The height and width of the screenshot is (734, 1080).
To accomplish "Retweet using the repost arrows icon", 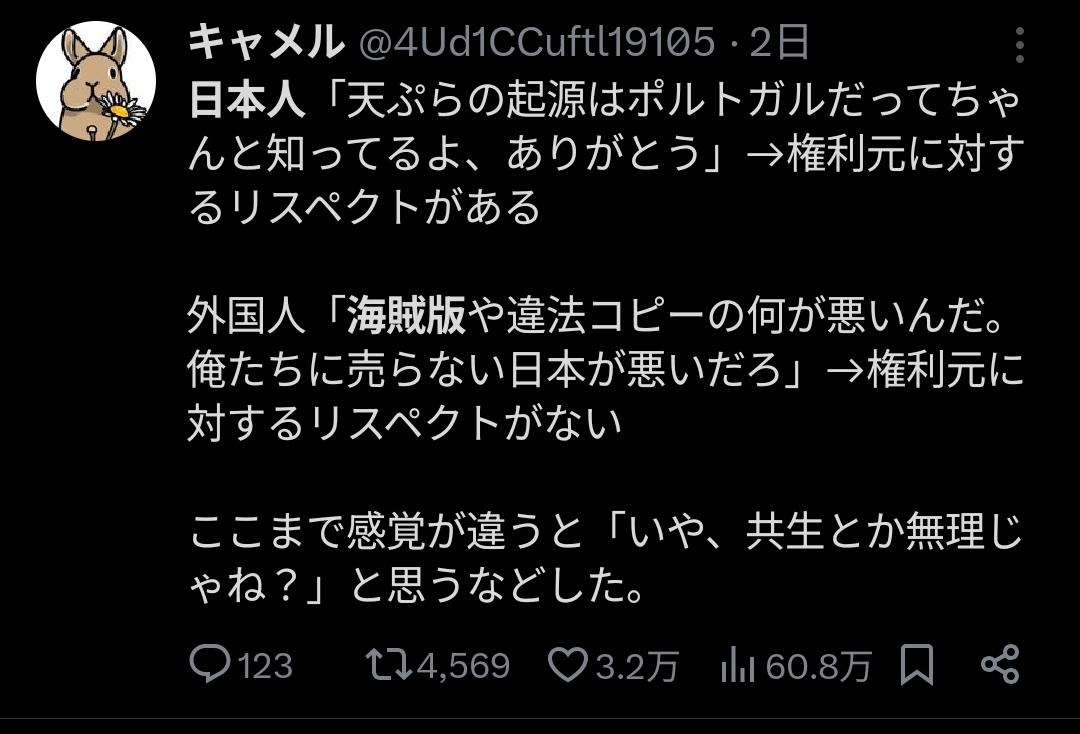I will click(x=388, y=665).
